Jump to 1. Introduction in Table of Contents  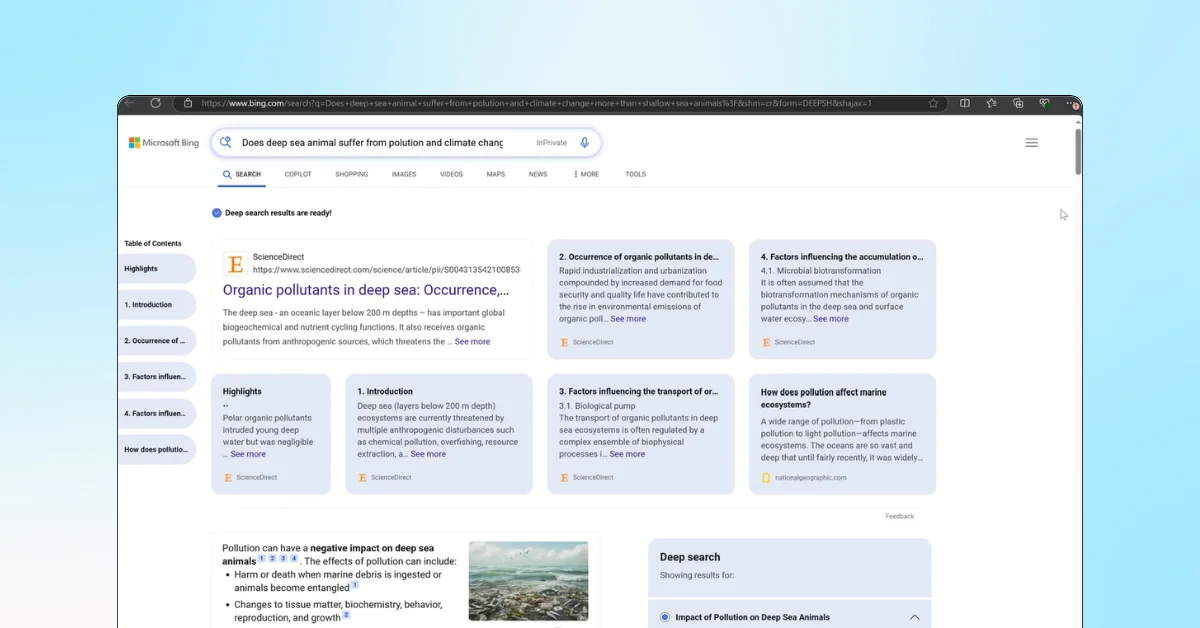(x=156, y=305)
